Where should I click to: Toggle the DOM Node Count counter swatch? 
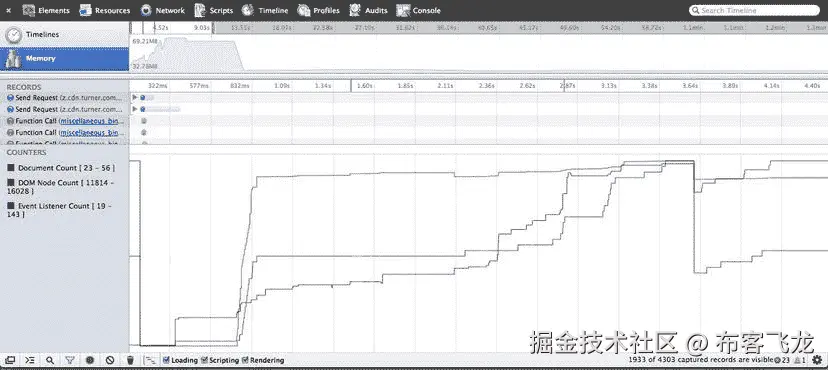[x=11, y=182]
